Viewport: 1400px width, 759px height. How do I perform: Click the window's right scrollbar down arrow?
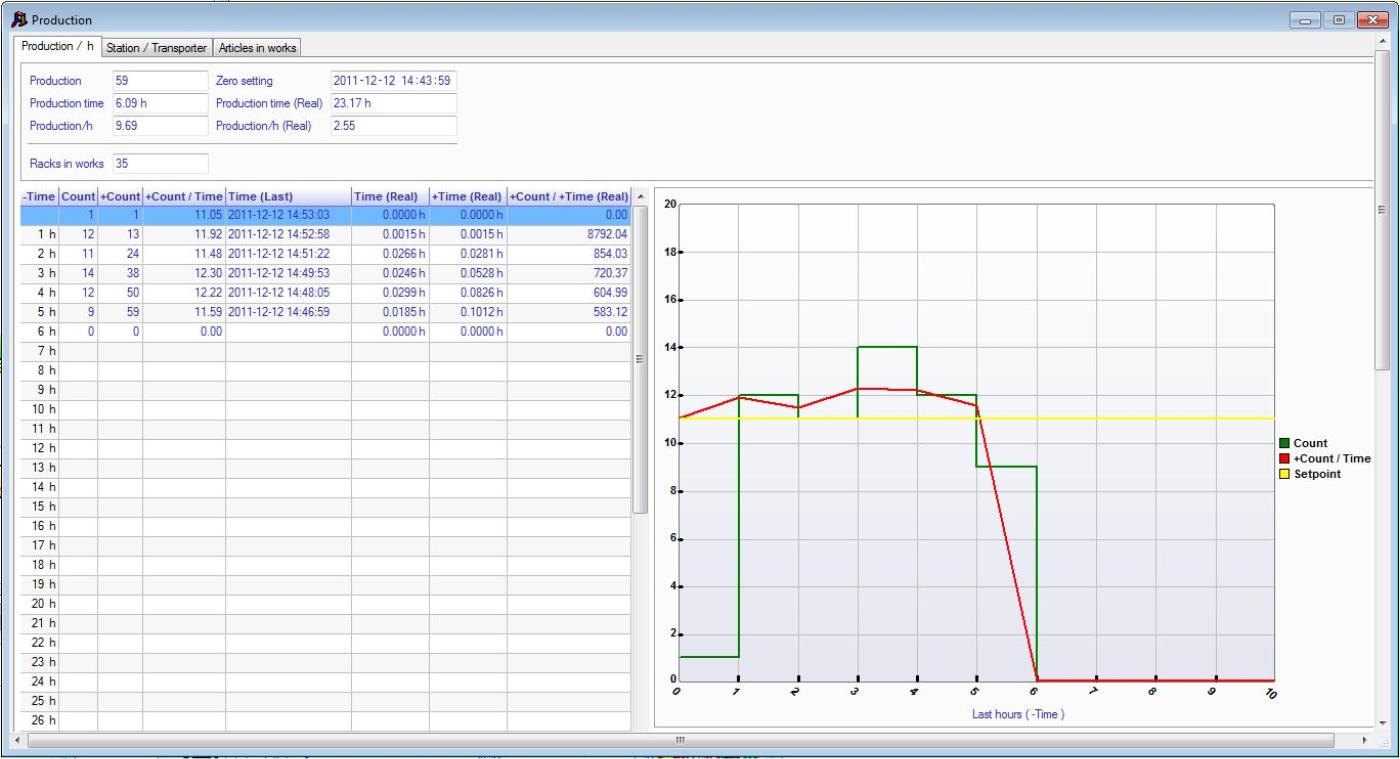tap(1383, 722)
